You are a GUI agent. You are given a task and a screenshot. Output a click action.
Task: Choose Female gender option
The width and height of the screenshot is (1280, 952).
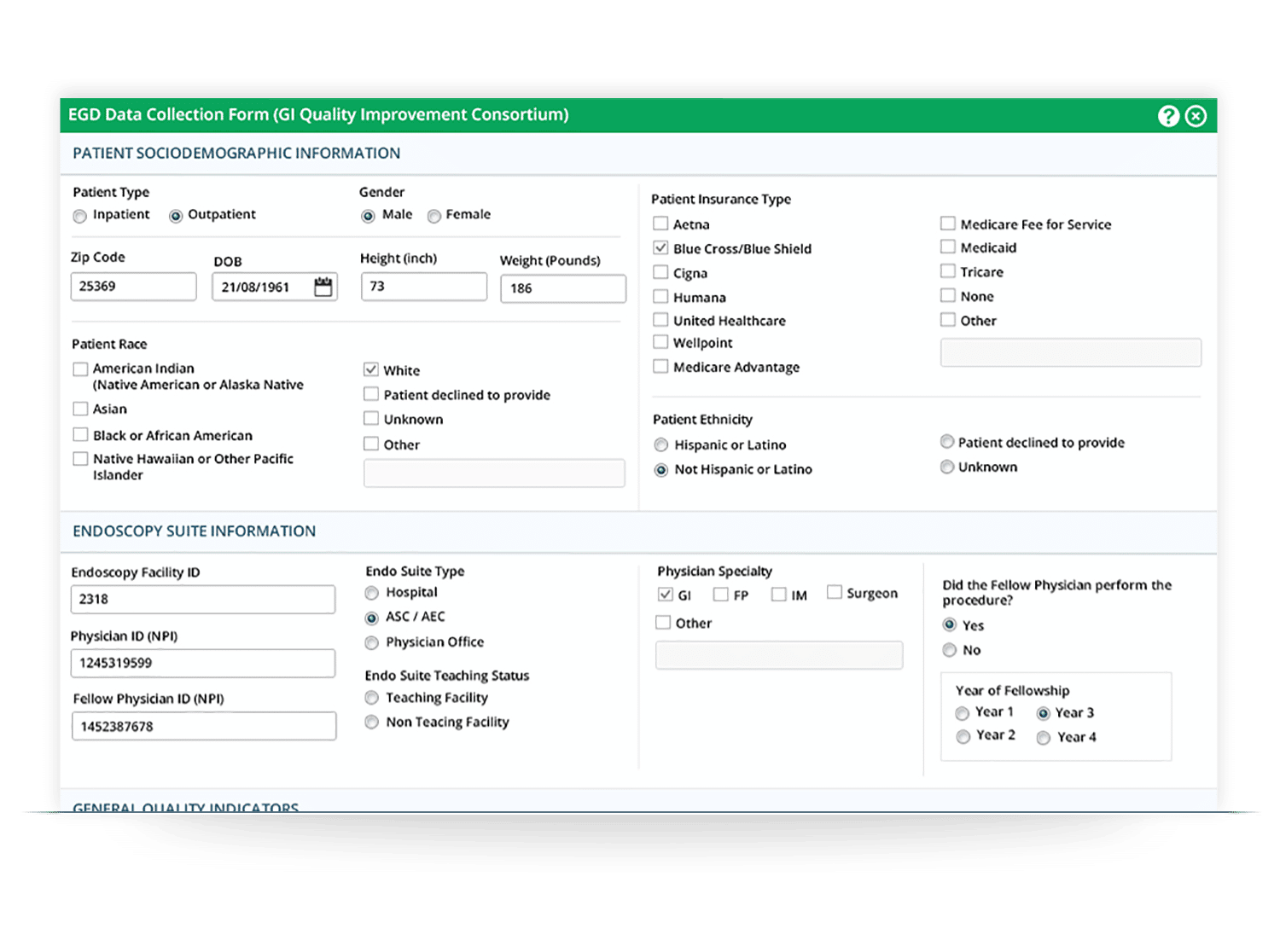click(434, 216)
